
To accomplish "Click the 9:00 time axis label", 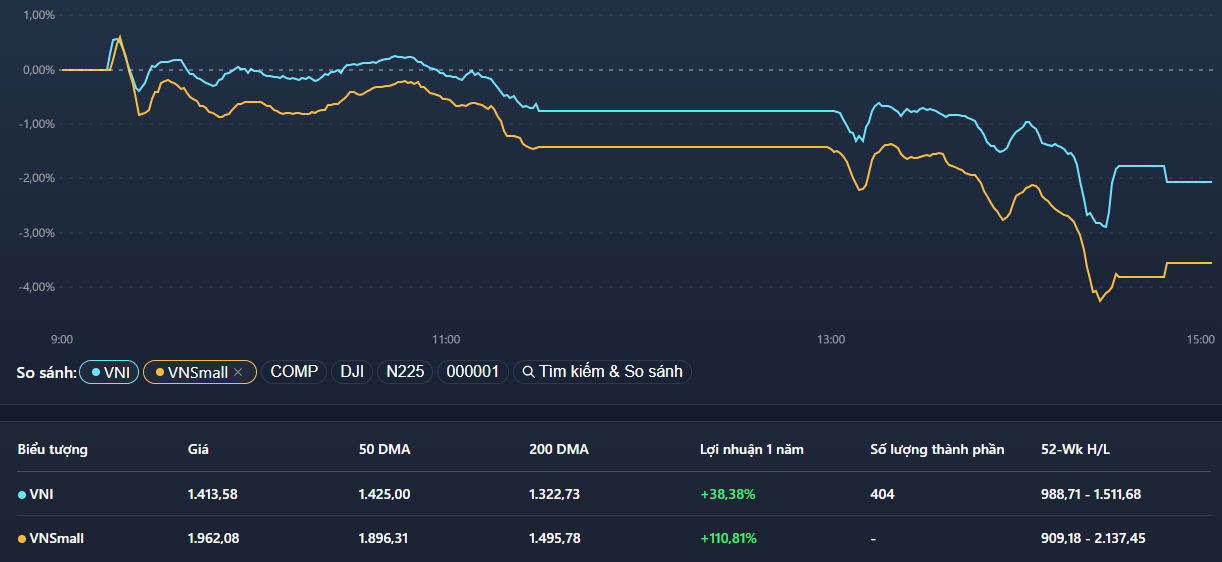I will 62,339.
